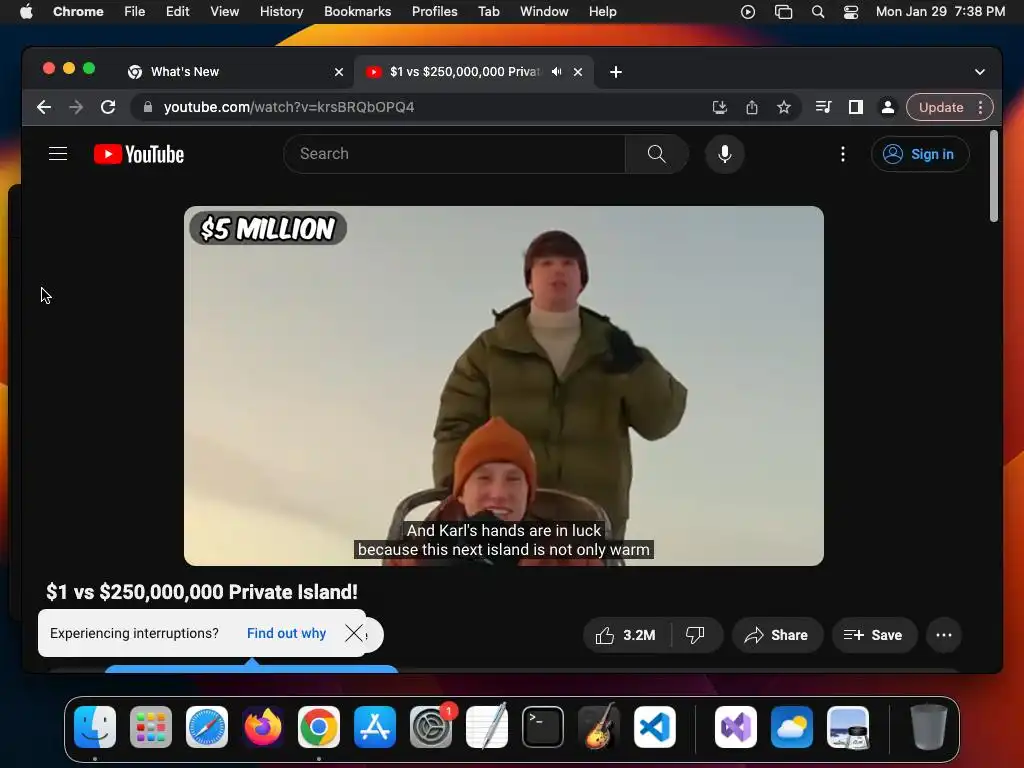Open Terminal from the Dock

pos(543,727)
